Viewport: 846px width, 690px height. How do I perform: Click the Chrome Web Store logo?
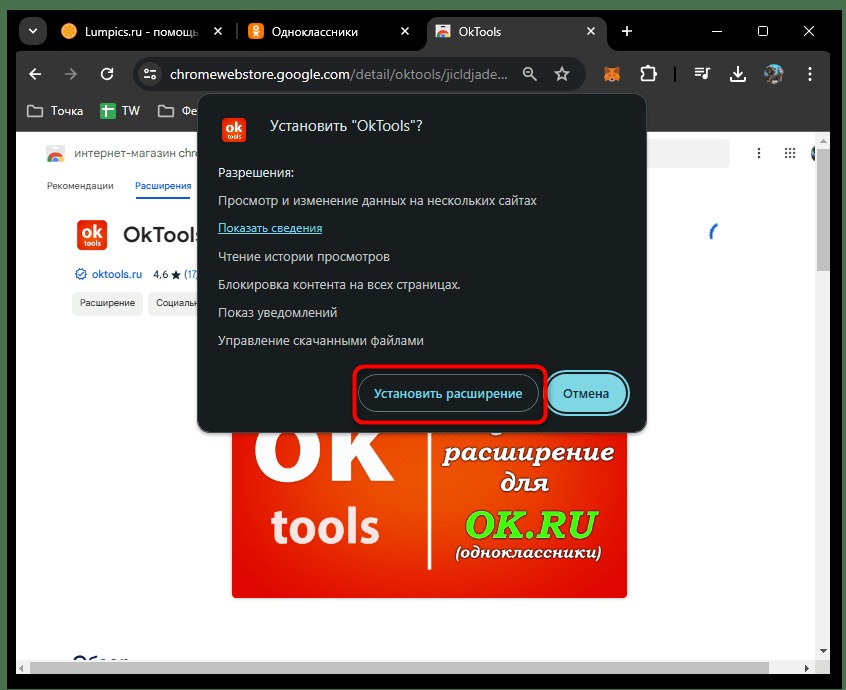click(55, 154)
